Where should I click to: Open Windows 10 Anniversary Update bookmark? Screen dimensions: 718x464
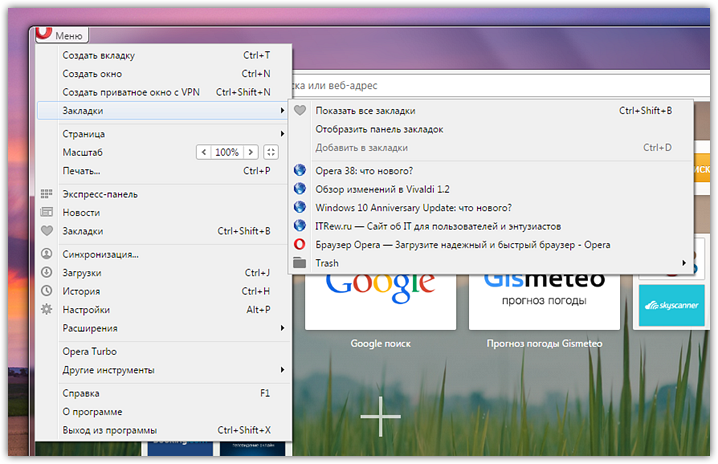(490, 207)
